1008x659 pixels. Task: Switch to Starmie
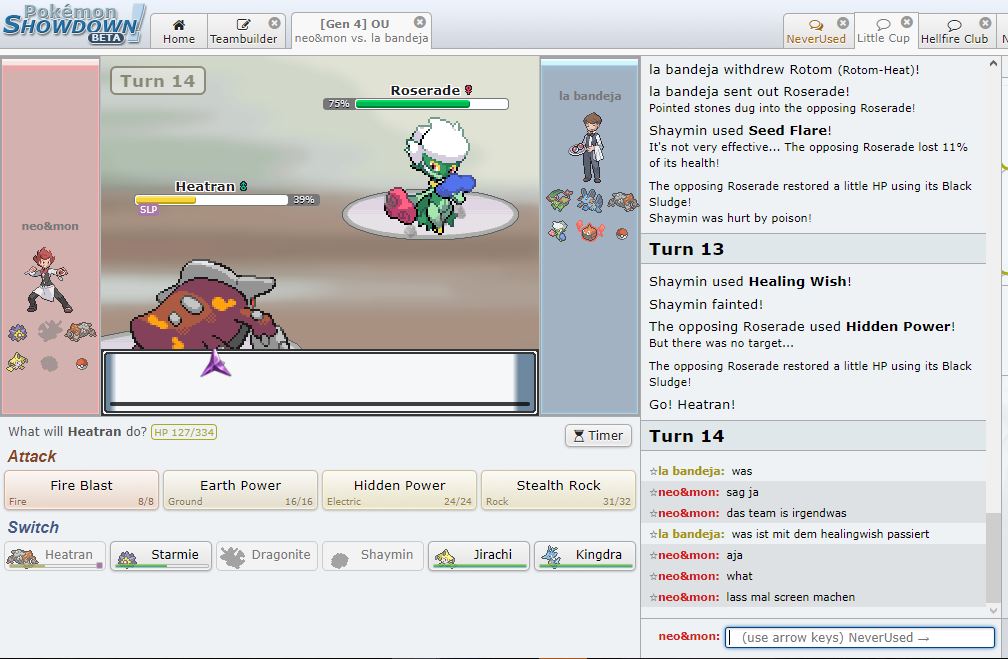click(x=161, y=555)
